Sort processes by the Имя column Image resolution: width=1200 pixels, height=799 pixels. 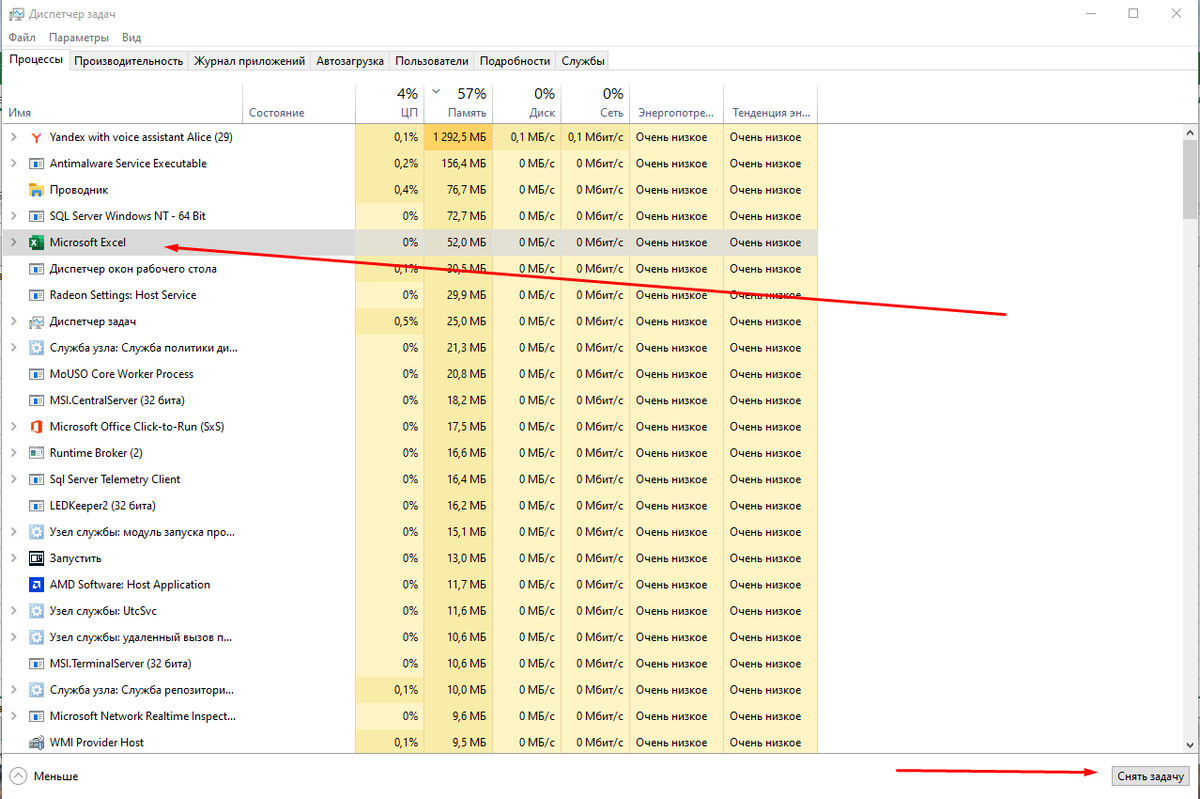(x=122, y=103)
